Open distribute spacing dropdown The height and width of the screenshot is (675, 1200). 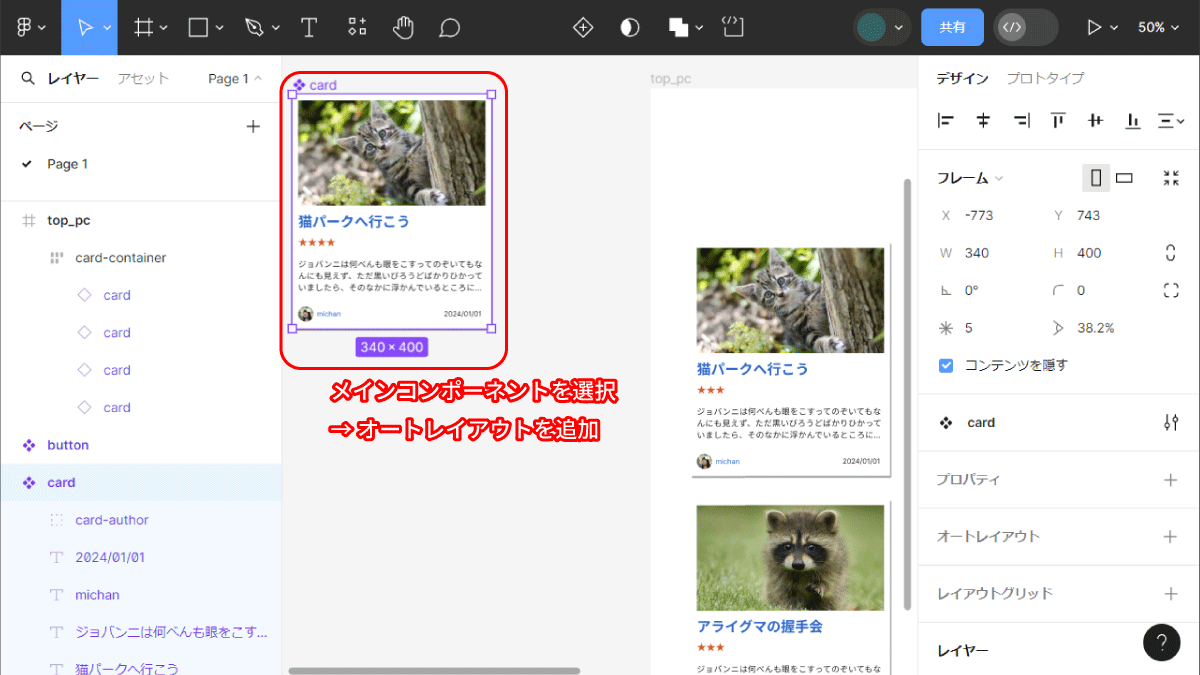click(x=1171, y=121)
